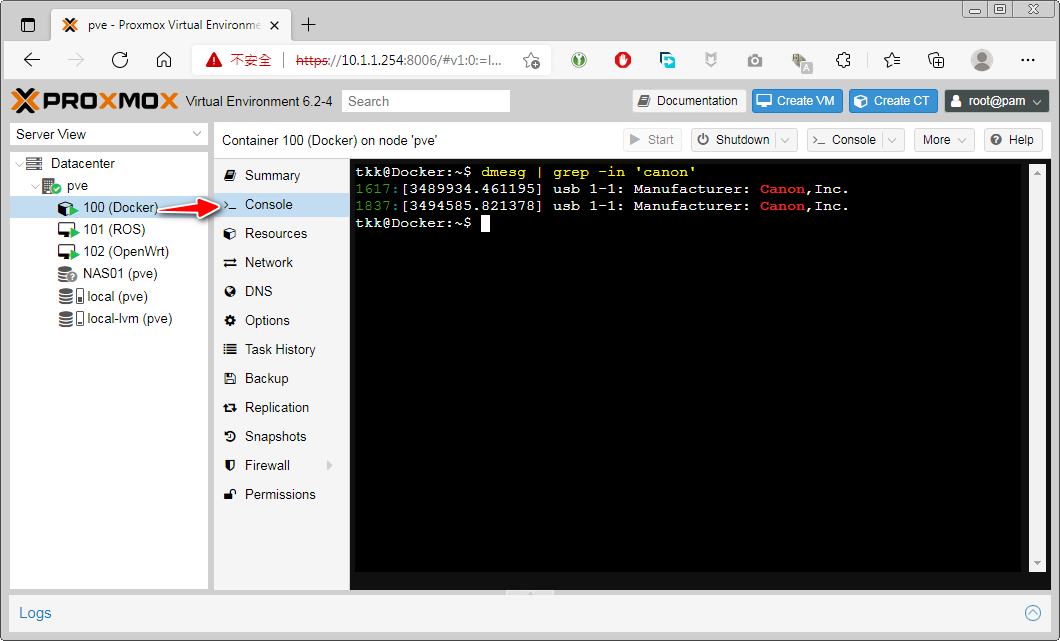Open the root@pam user menu
Screen dimensions: 1060x641
click(x=997, y=101)
